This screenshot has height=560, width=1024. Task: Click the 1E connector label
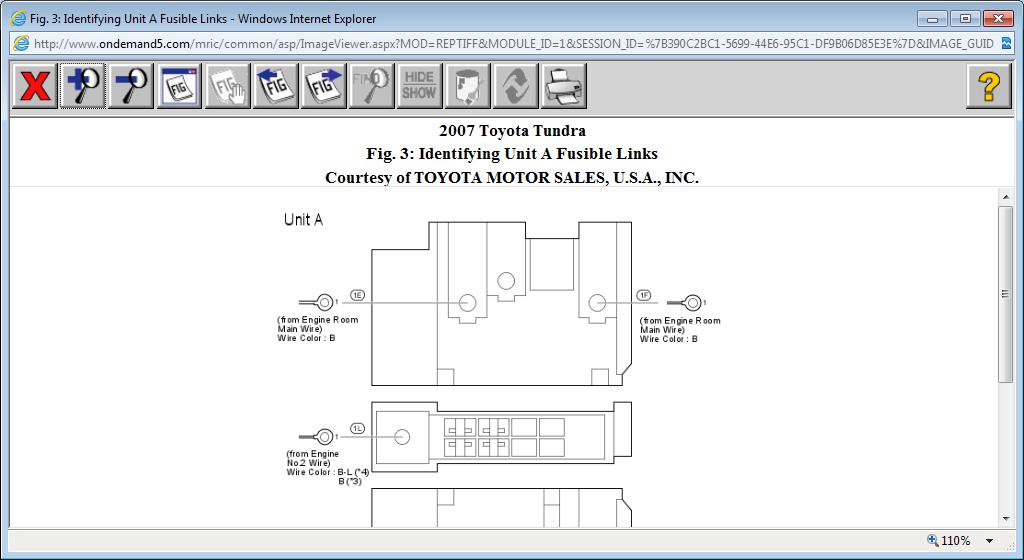pyautogui.click(x=357, y=295)
